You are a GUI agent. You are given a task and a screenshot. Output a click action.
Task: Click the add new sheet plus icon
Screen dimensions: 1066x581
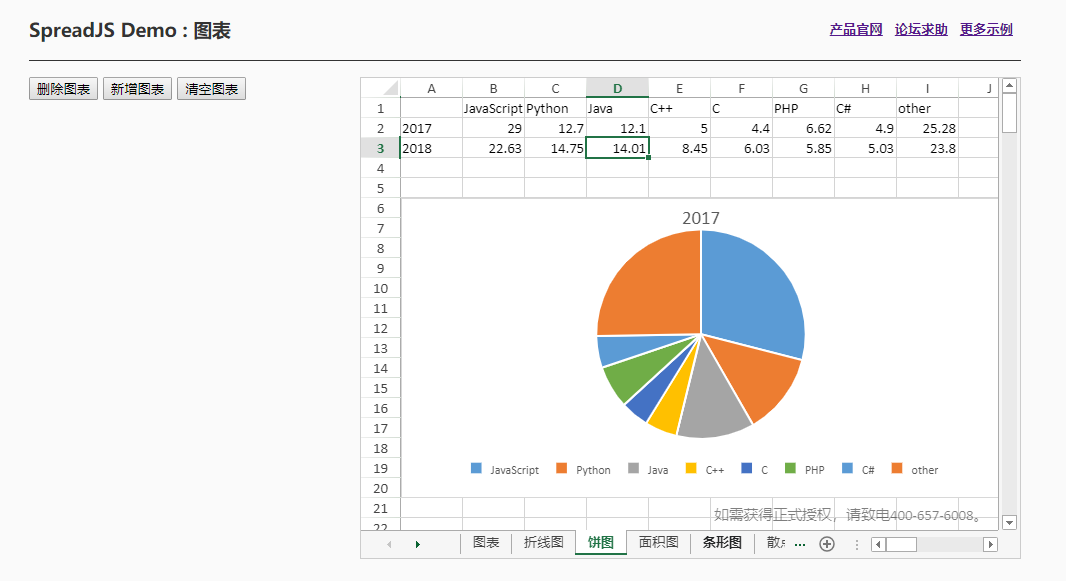[827, 544]
